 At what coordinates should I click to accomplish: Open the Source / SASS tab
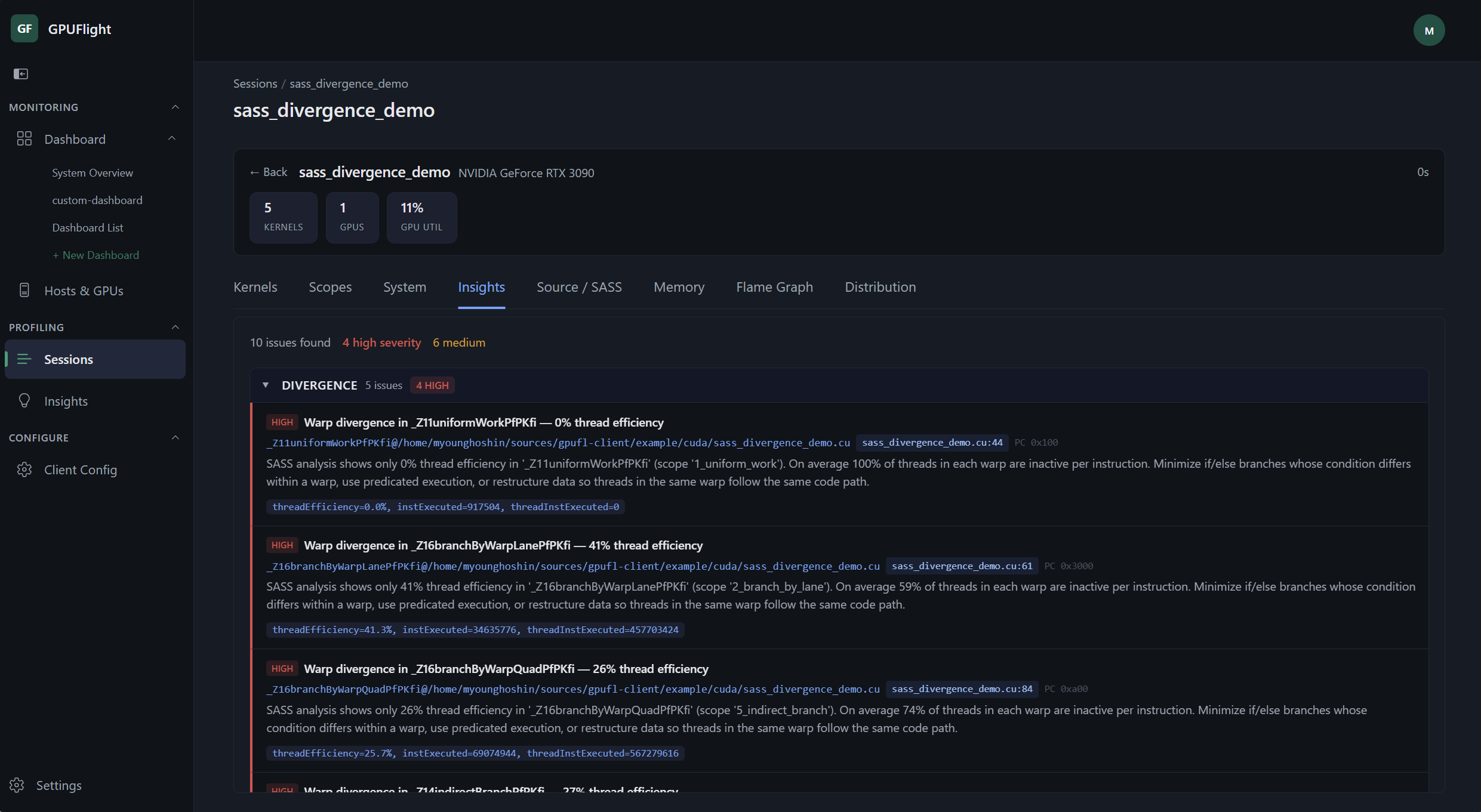point(579,287)
